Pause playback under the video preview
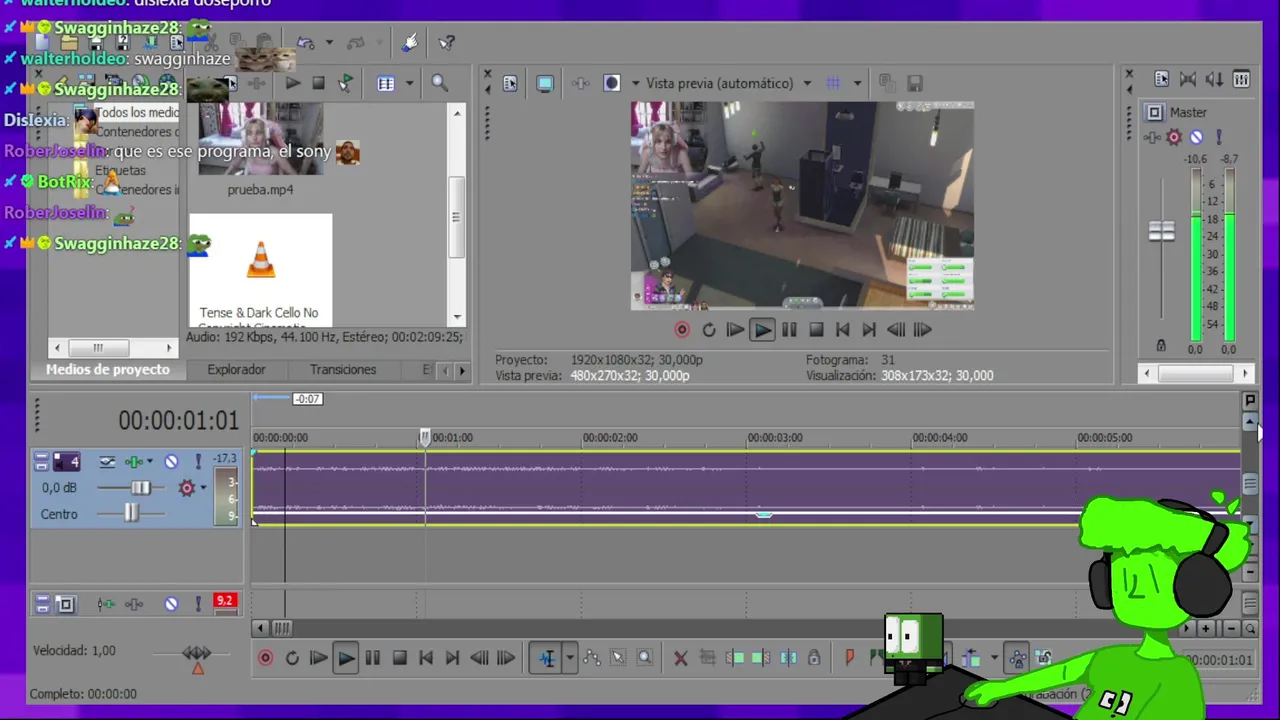The height and width of the screenshot is (720, 1280). coord(789,330)
